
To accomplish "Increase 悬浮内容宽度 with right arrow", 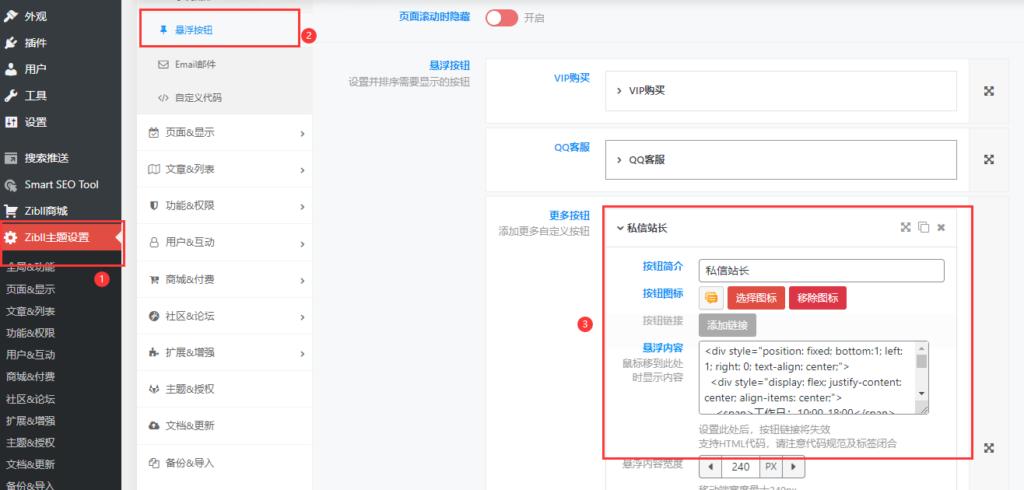I will (793, 467).
